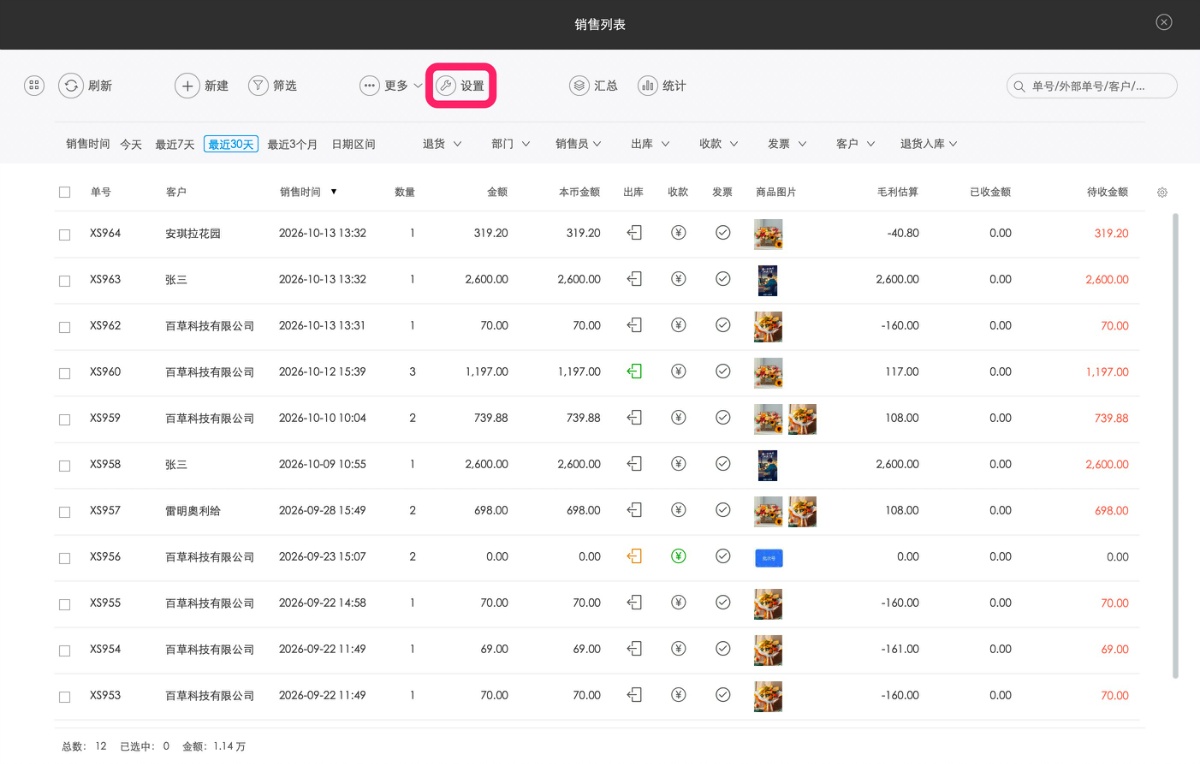This screenshot has width=1200, height=764.
Task: Open the 日期区间 date range picker
Action: pyautogui.click(x=353, y=144)
